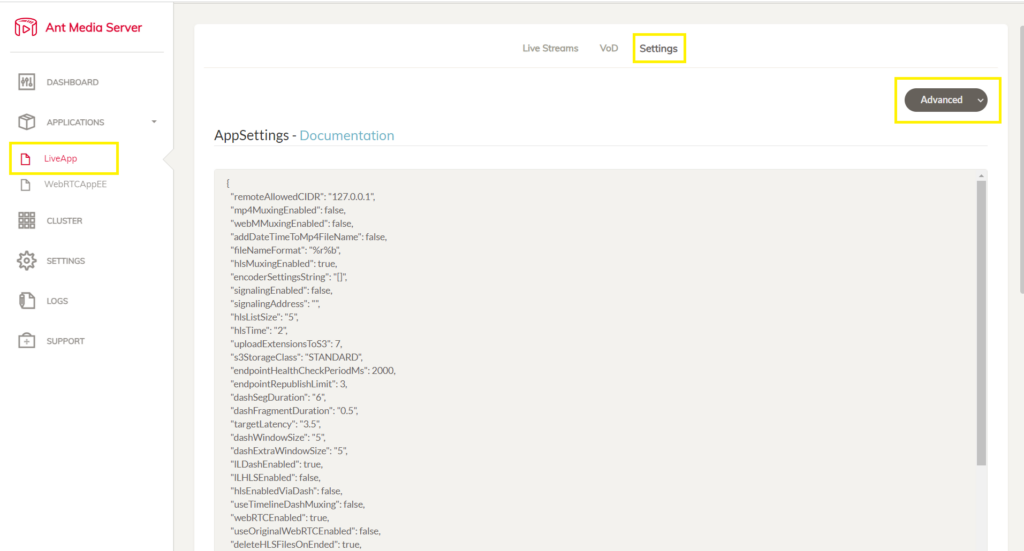Click the Ant Media Server logo icon
This screenshot has width=1024, height=551.
(25, 27)
